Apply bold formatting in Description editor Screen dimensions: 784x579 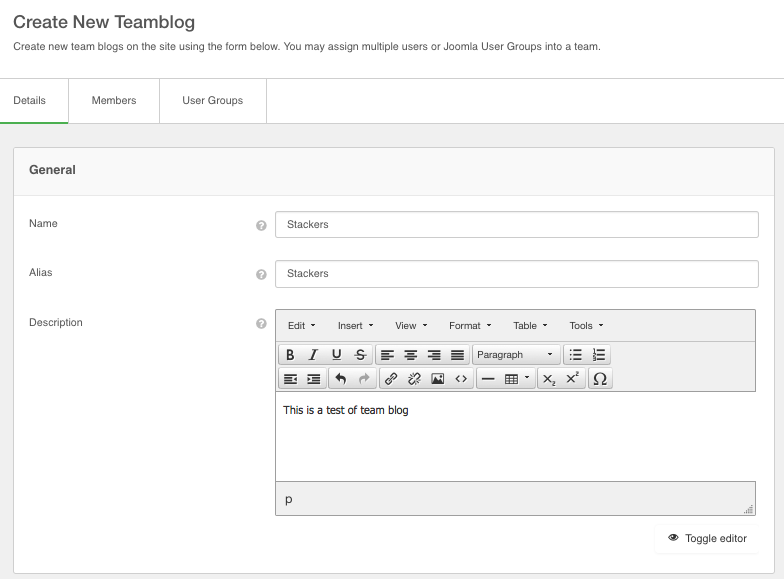[290, 354]
